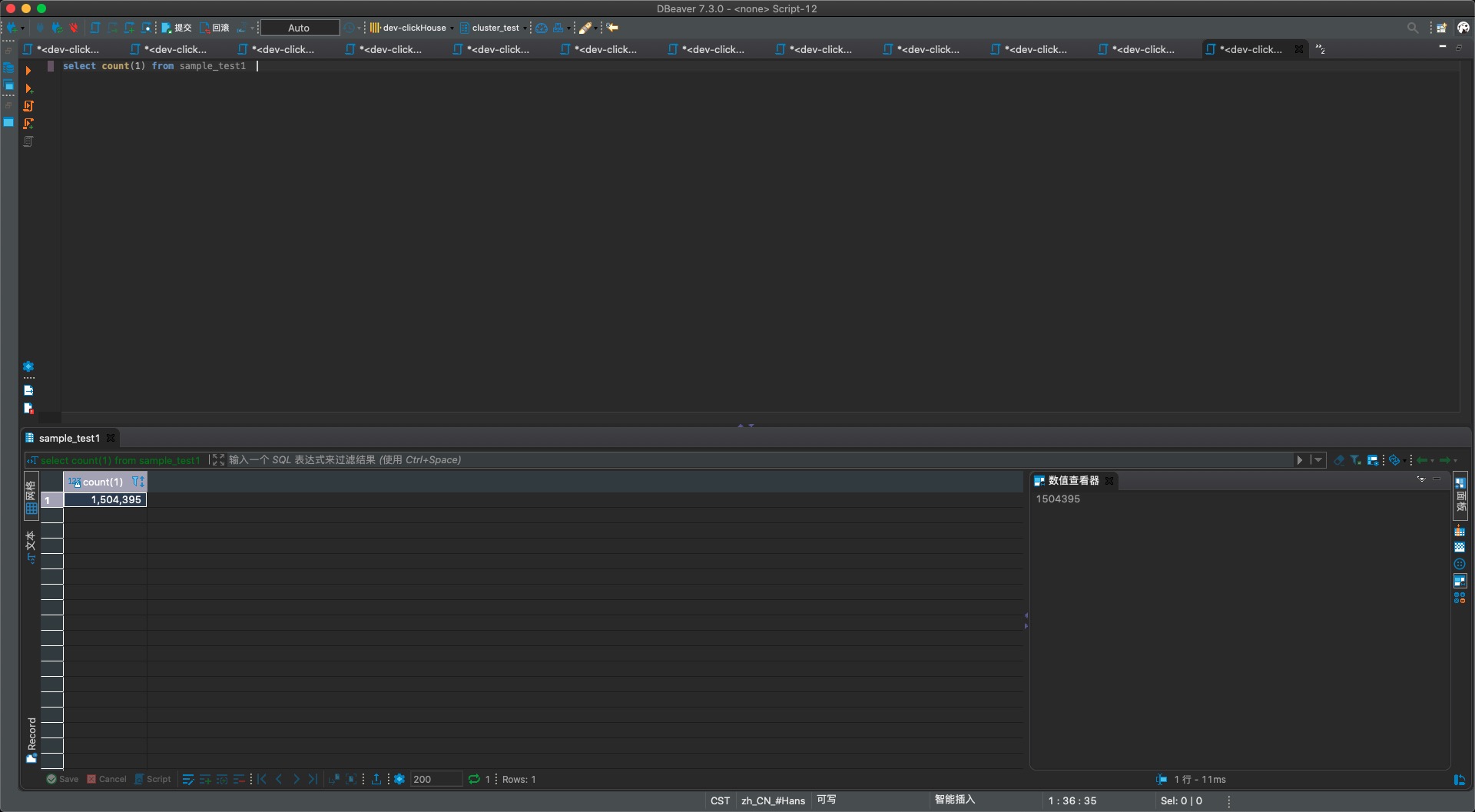
Task: Execute SQL statement with orange arrow
Action: coord(28,71)
